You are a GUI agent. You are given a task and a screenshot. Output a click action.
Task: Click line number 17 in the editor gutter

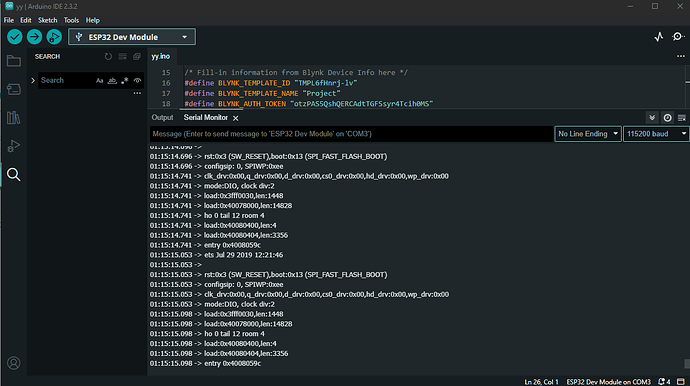click(166, 93)
